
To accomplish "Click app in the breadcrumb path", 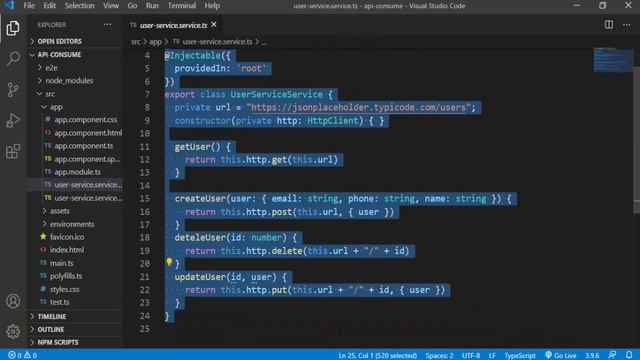I will (x=155, y=42).
